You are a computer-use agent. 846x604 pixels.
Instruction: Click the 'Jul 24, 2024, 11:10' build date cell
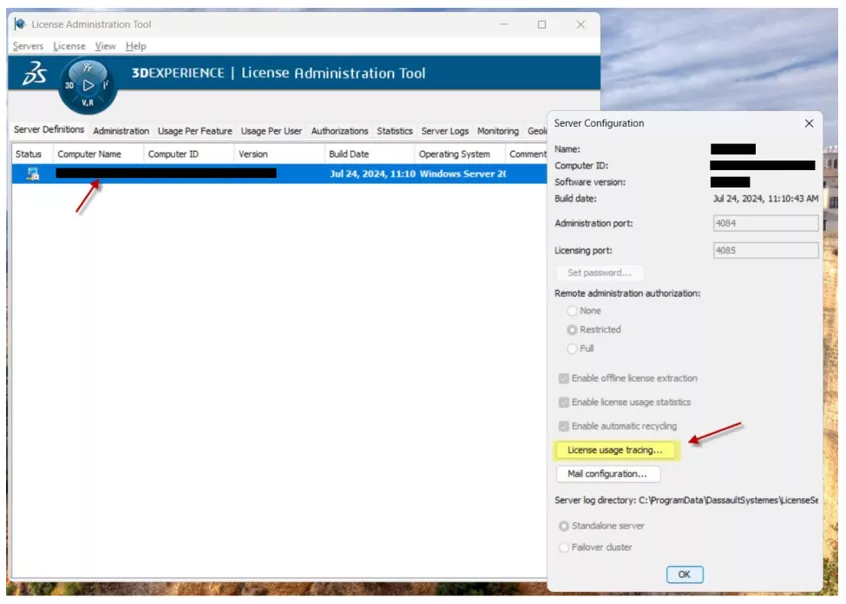click(372, 174)
